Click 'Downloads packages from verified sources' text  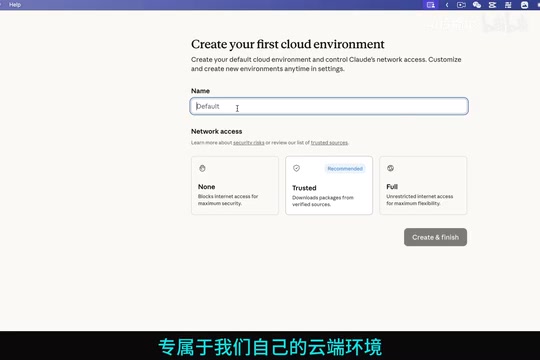[x=323, y=201]
